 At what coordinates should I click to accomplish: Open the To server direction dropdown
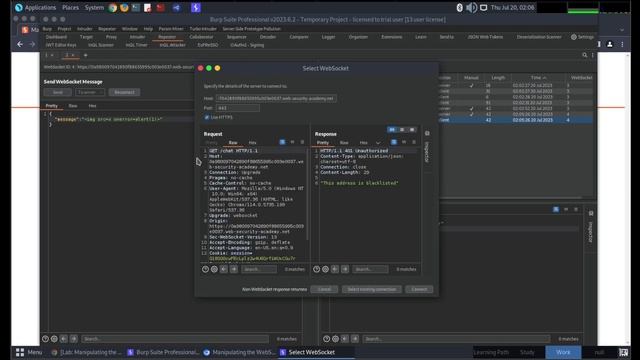pos(90,92)
